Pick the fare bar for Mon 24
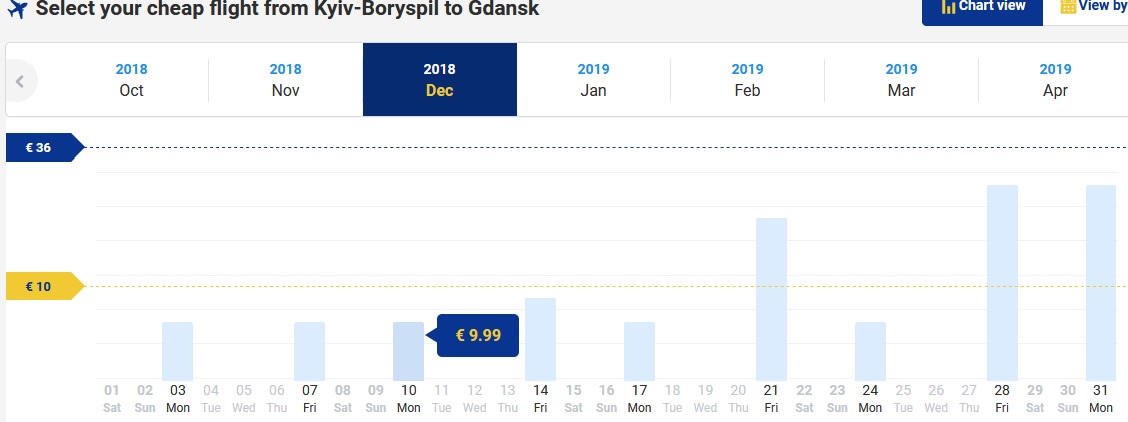The width and height of the screenshot is (1128, 422). click(x=870, y=351)
